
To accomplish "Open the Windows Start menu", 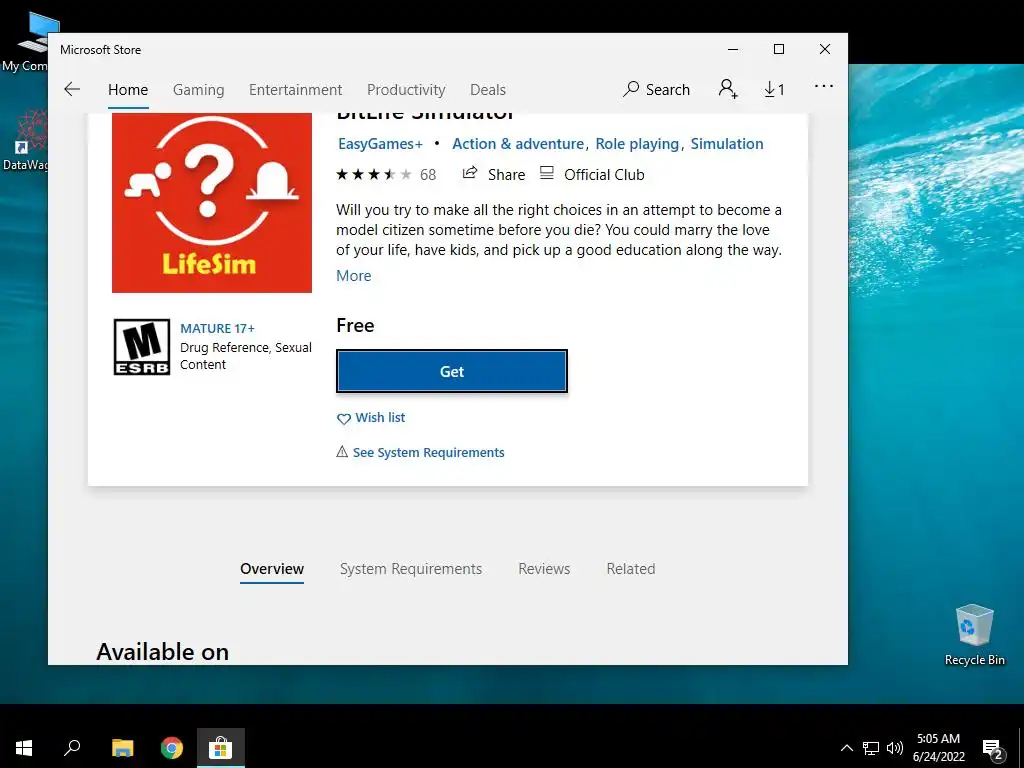I will coord(24,748).
